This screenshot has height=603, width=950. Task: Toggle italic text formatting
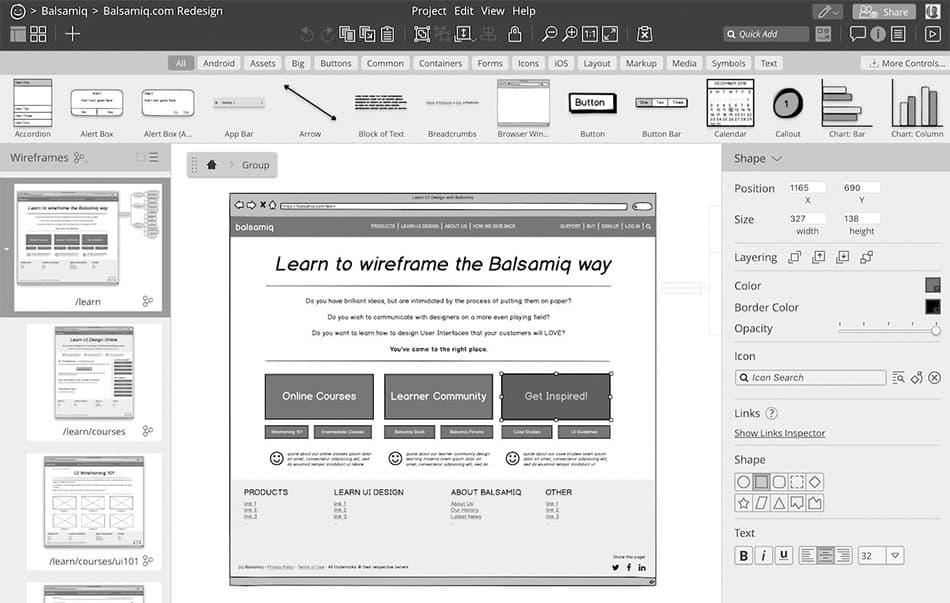click(x=763, y=556)
